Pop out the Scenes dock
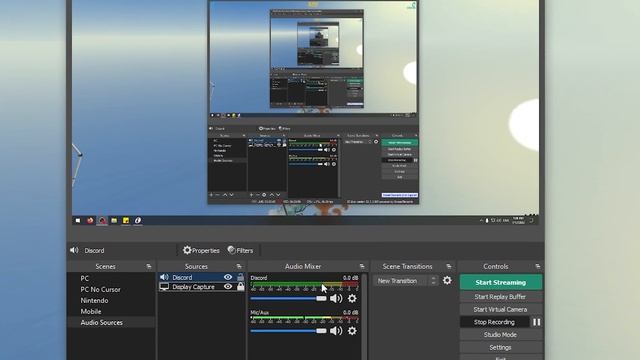 [x=149, y=267]
